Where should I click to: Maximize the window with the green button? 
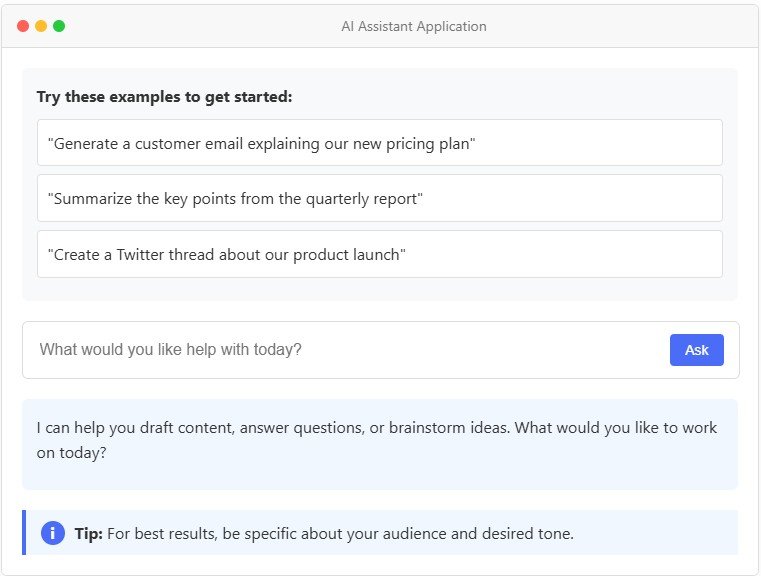[59, 26]
